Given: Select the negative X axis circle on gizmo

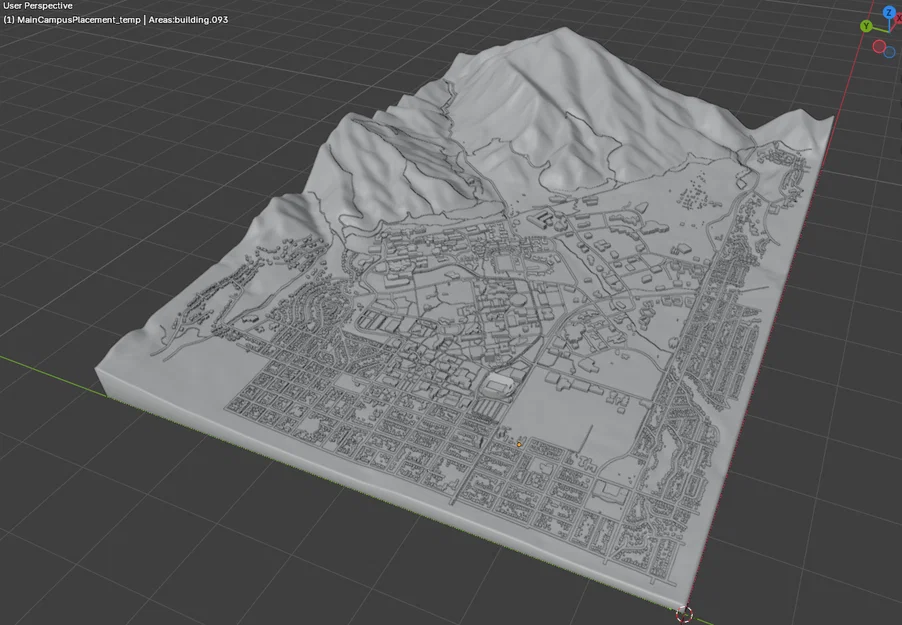Looking at the screenshot, I should [879, 47].
